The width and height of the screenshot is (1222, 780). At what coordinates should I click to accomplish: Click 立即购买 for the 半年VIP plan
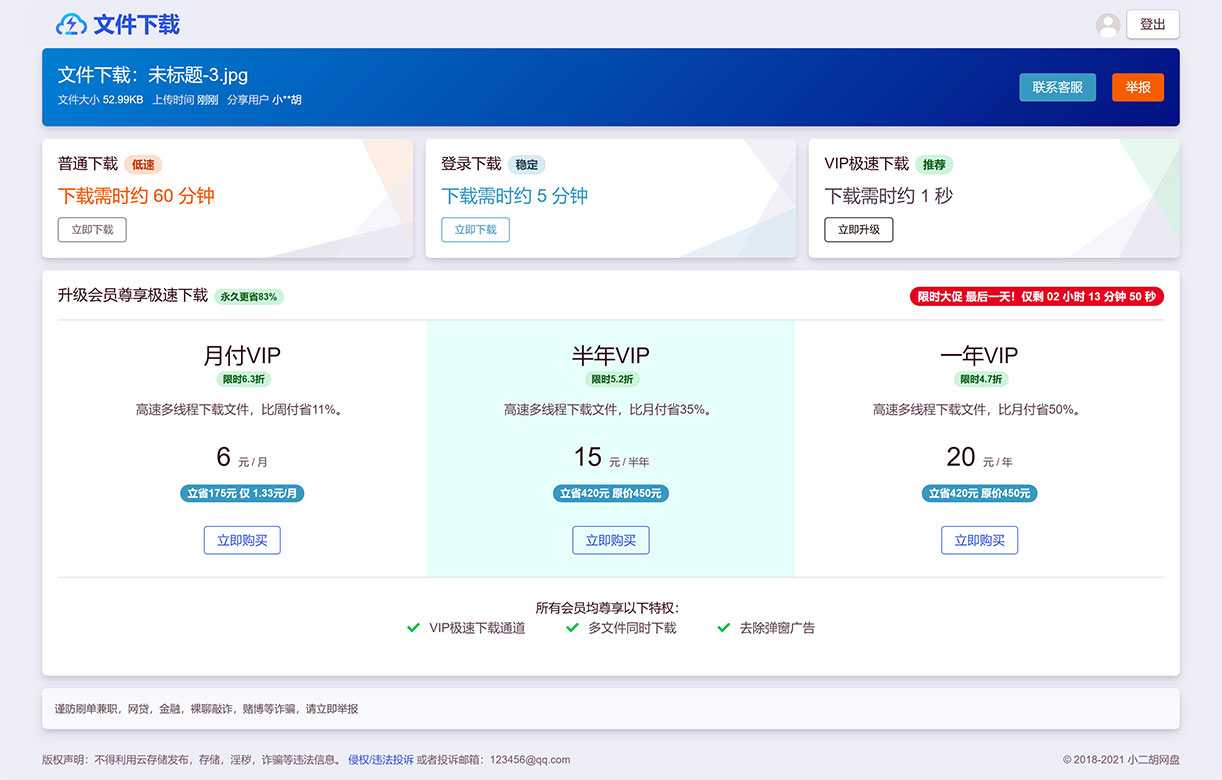point(610,540)
